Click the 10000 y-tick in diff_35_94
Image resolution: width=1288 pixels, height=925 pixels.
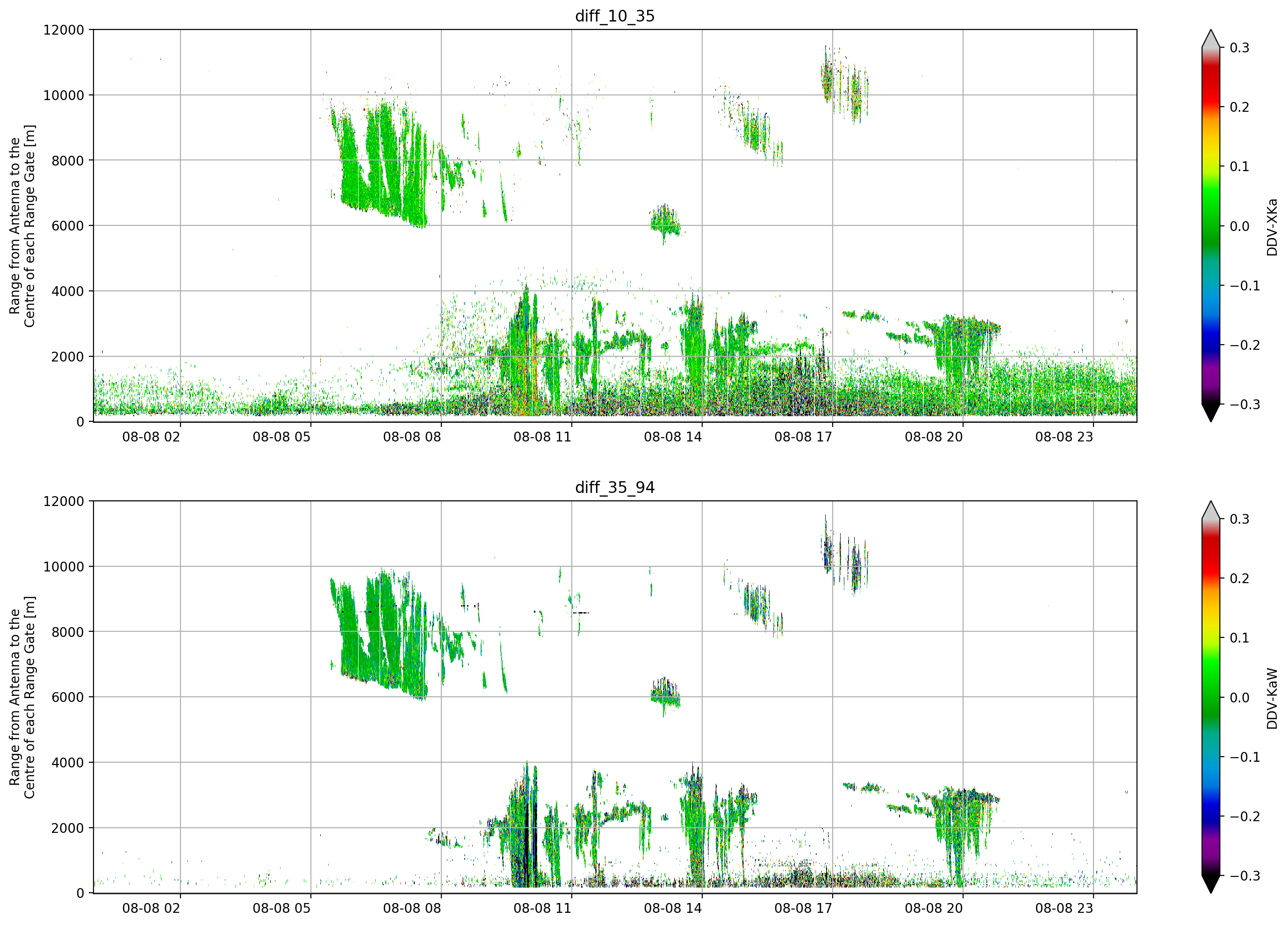coord(64,566)
